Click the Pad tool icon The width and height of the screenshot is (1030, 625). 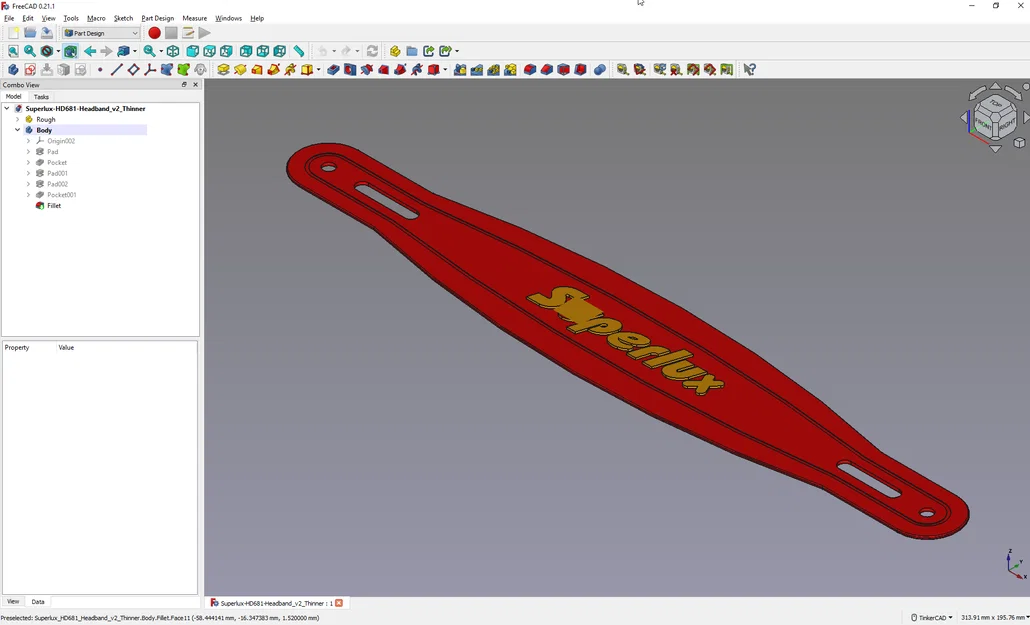(223, 70)
